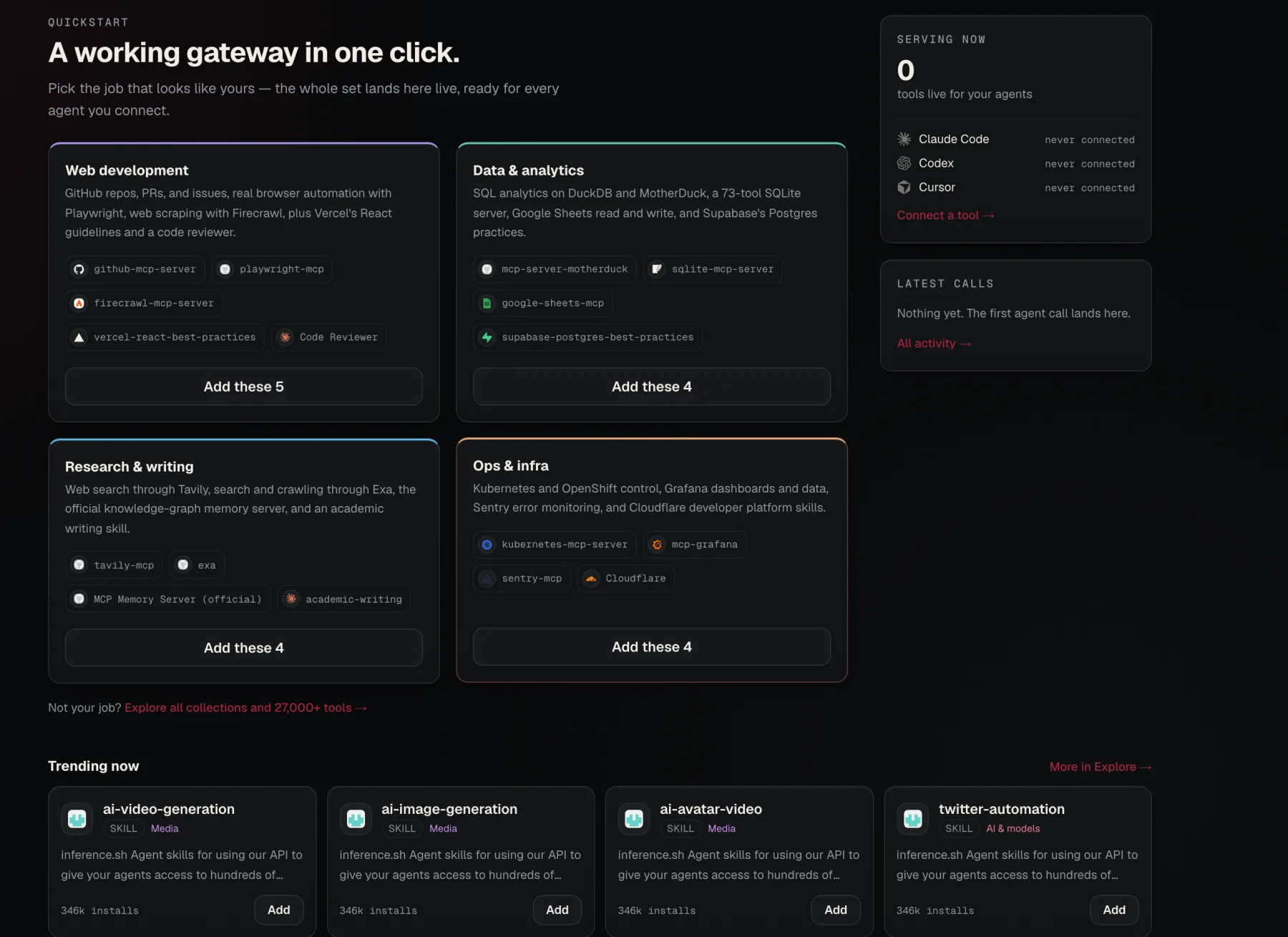The height and width of the screenshot is (937, 1288).
Task: Click the SERVING NOW panel label
Action: tap(942, 39)
